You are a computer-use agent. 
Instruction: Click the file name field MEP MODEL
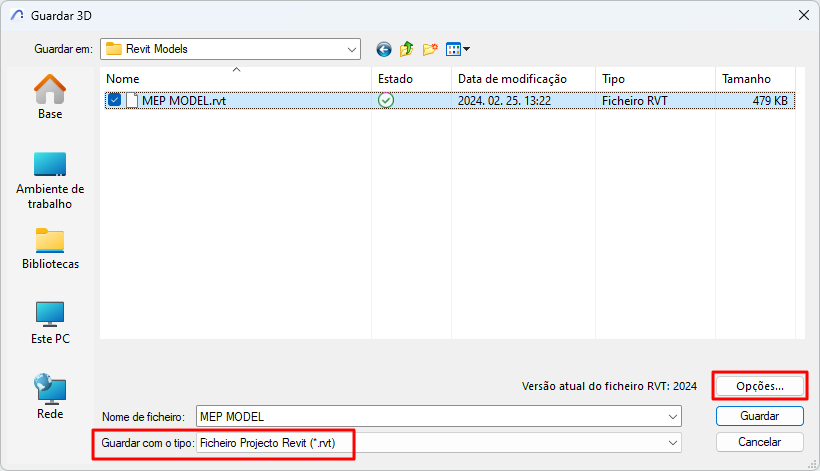point(438,417)
